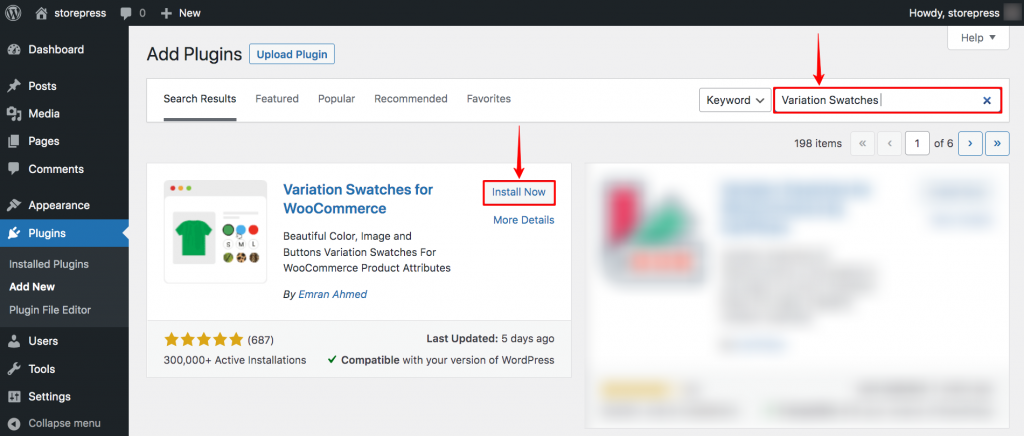Click the Collapse menu arrow icon

(14, 423)
